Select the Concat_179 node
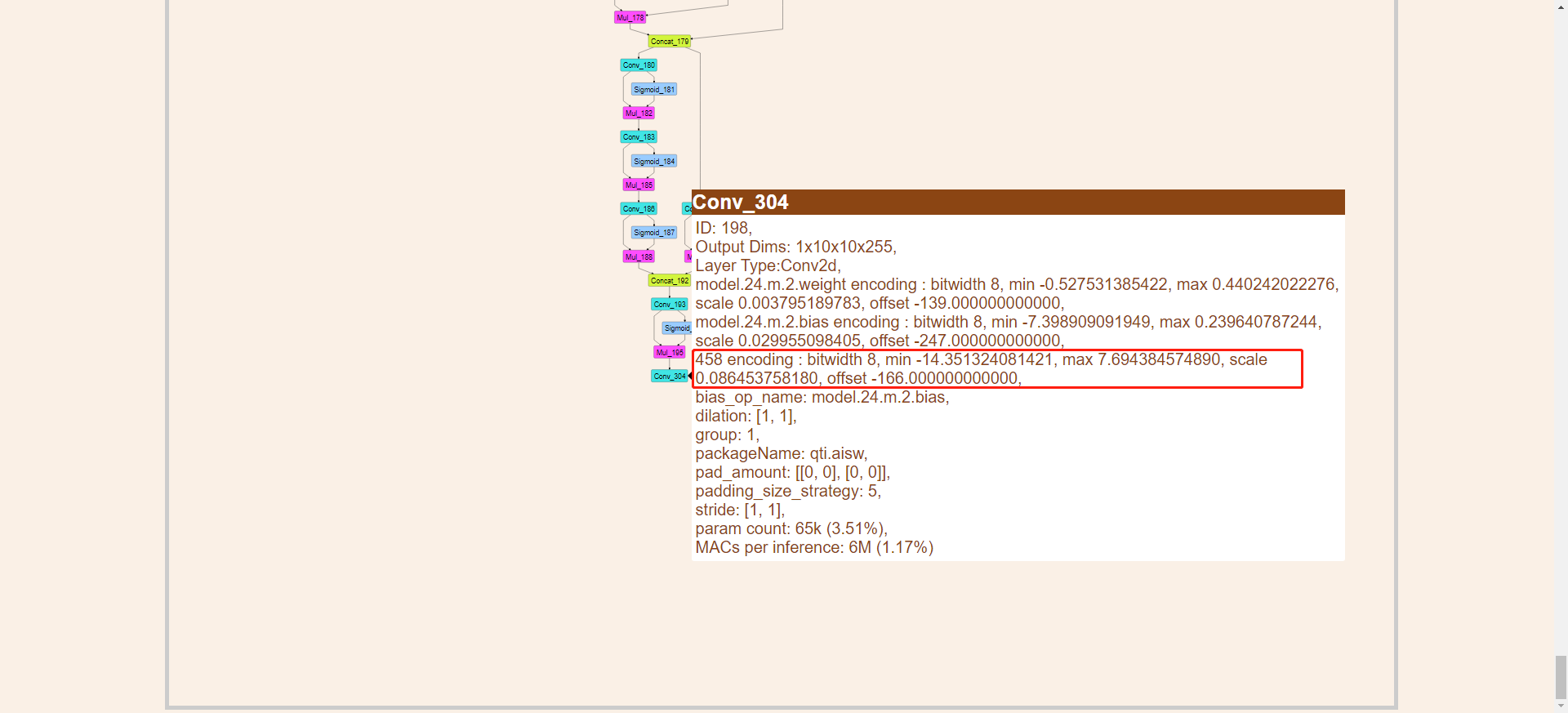 (x=670, y=41)
